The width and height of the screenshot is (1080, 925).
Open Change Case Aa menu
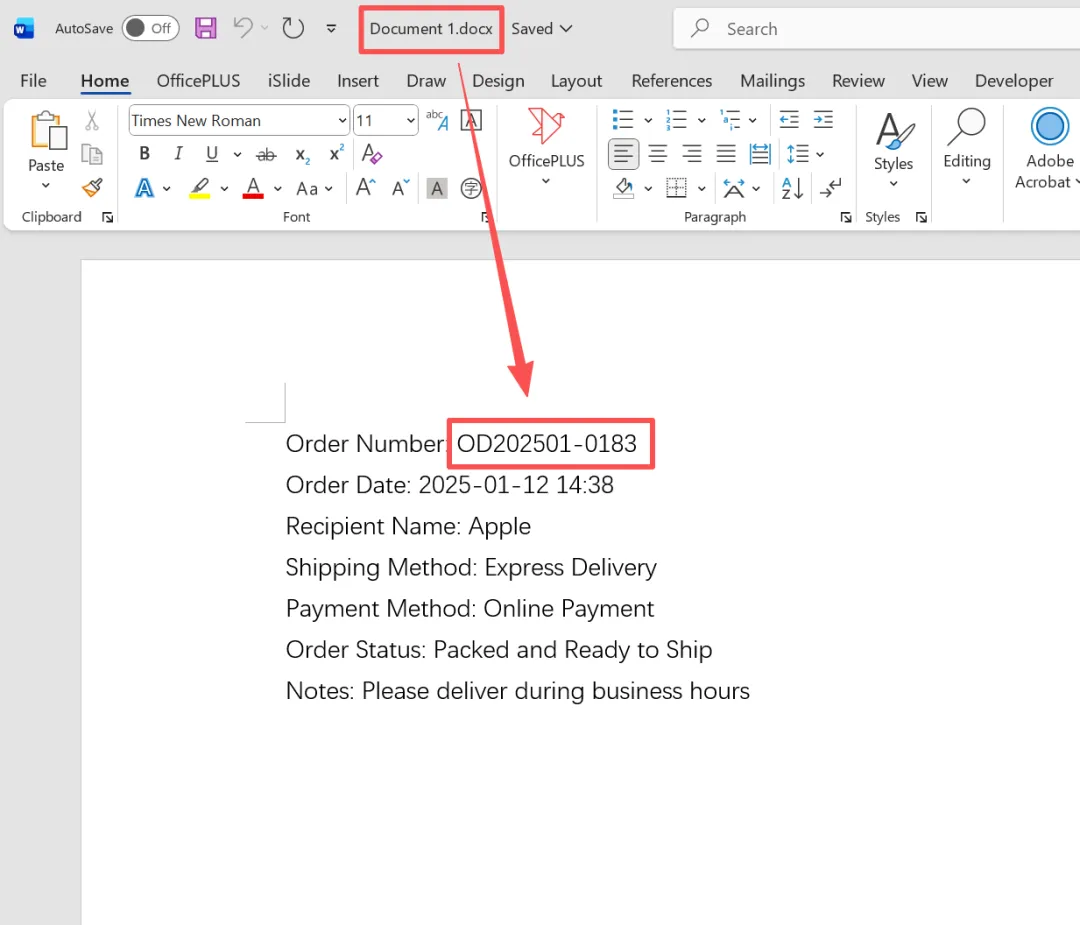click(314, 189)
